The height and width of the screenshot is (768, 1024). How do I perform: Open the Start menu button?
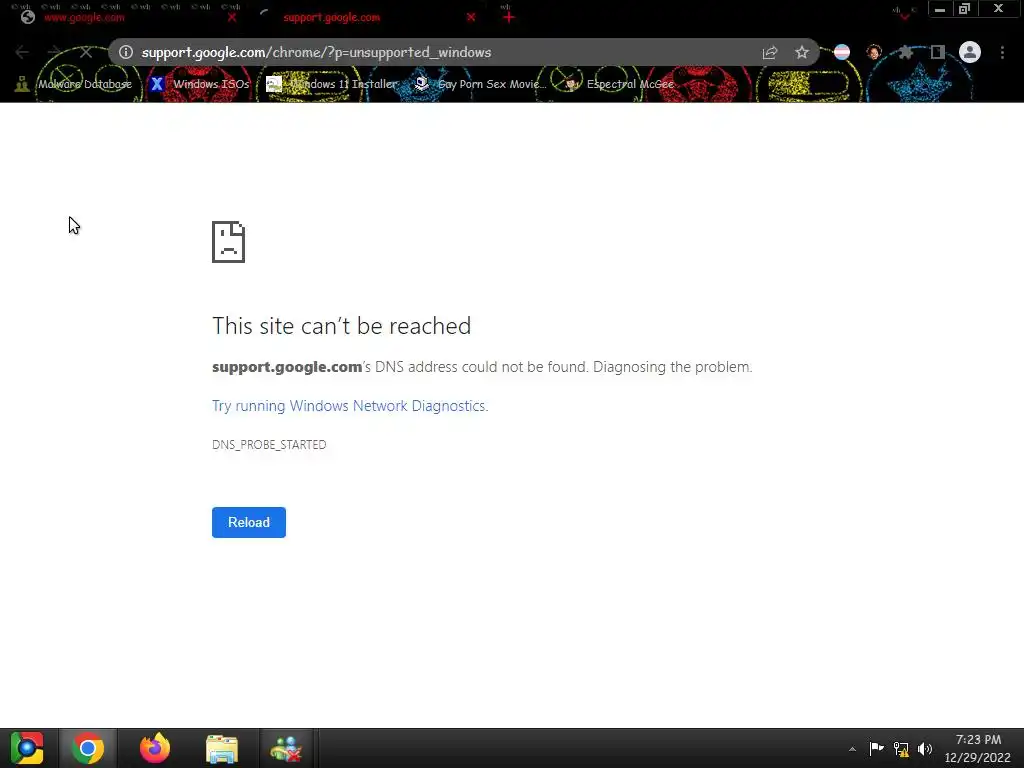coord(27,748)
